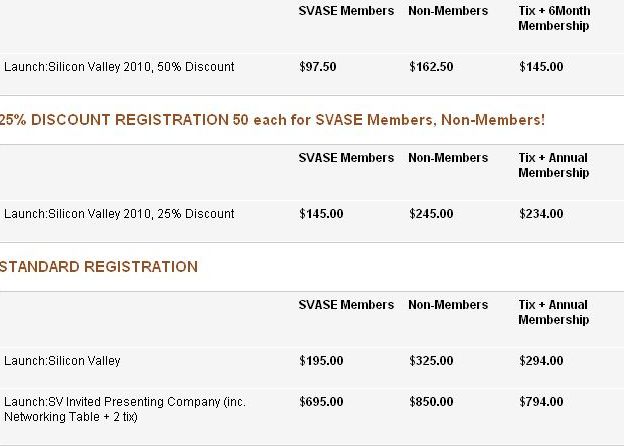This screenshot has width=624, height=446.
Task: Select the Launch:Silicon Valley standard registration row
Action: coord(62,361)
